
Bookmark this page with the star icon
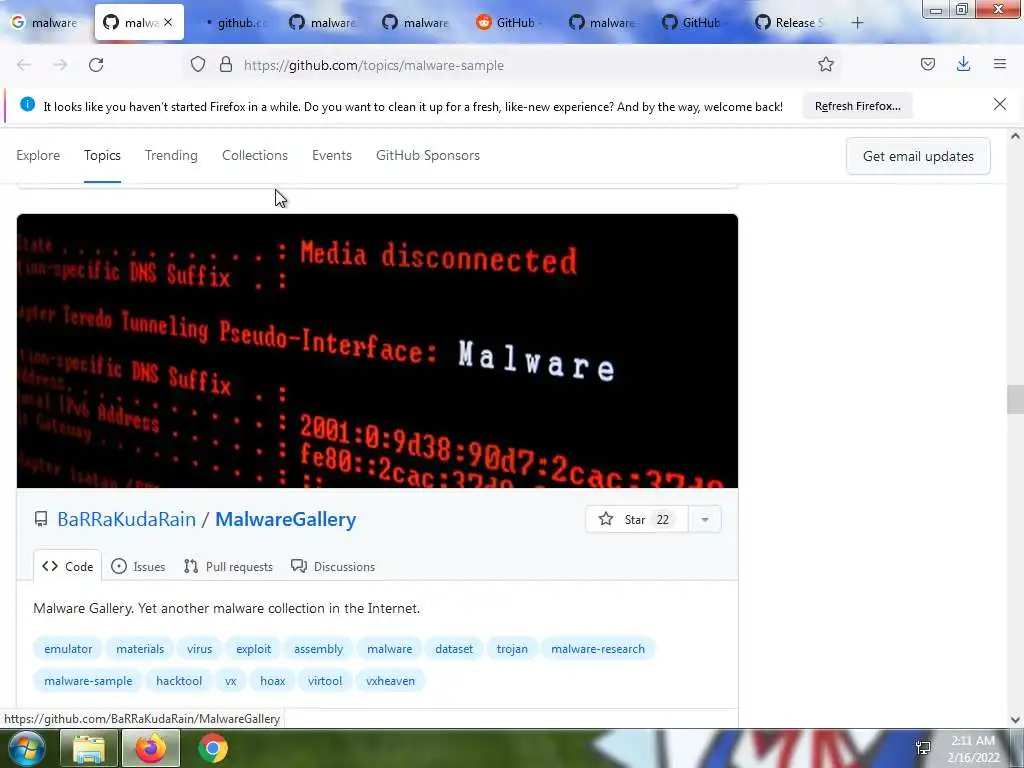(x=825, y=64)
